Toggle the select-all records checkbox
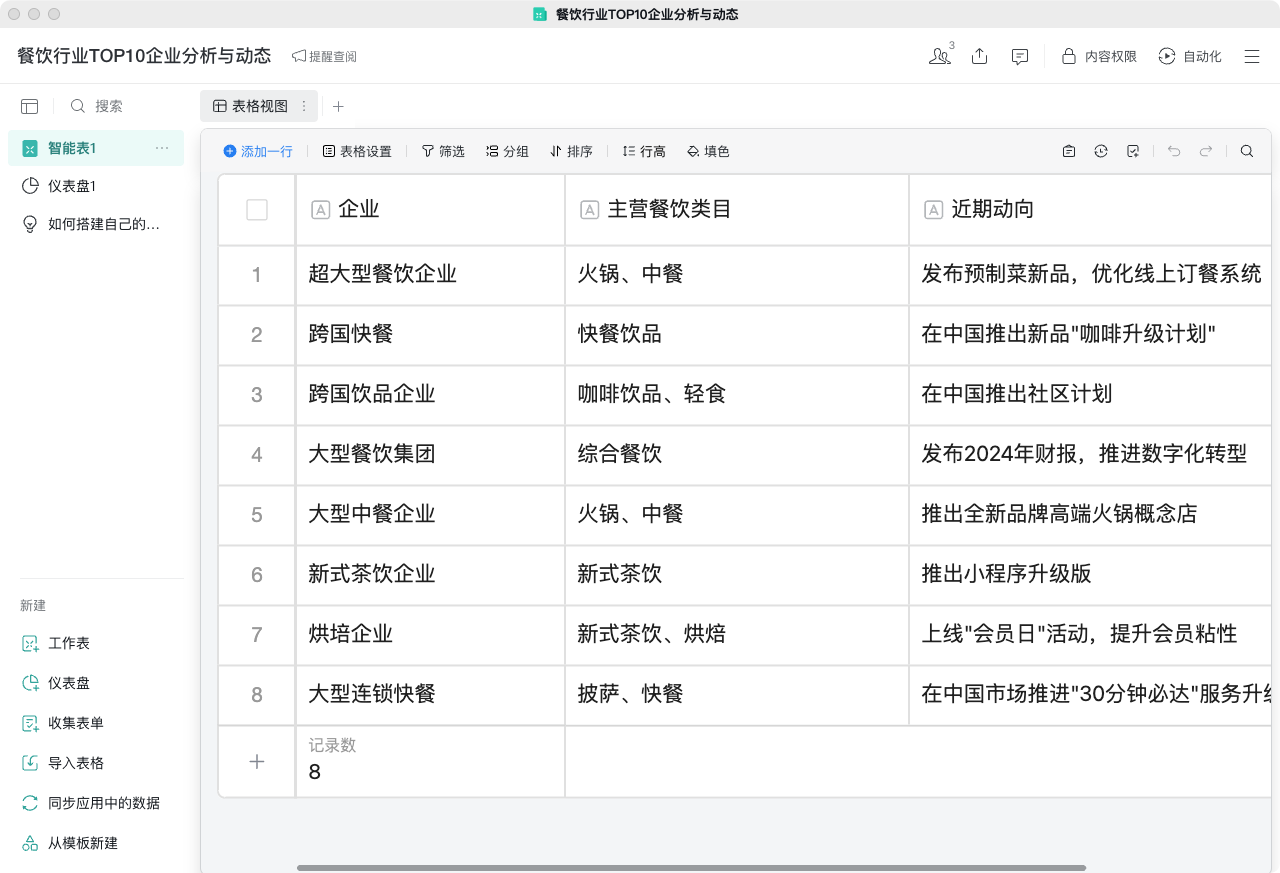The width and height of the screenshot is (1280, 873). coord(256,210)
